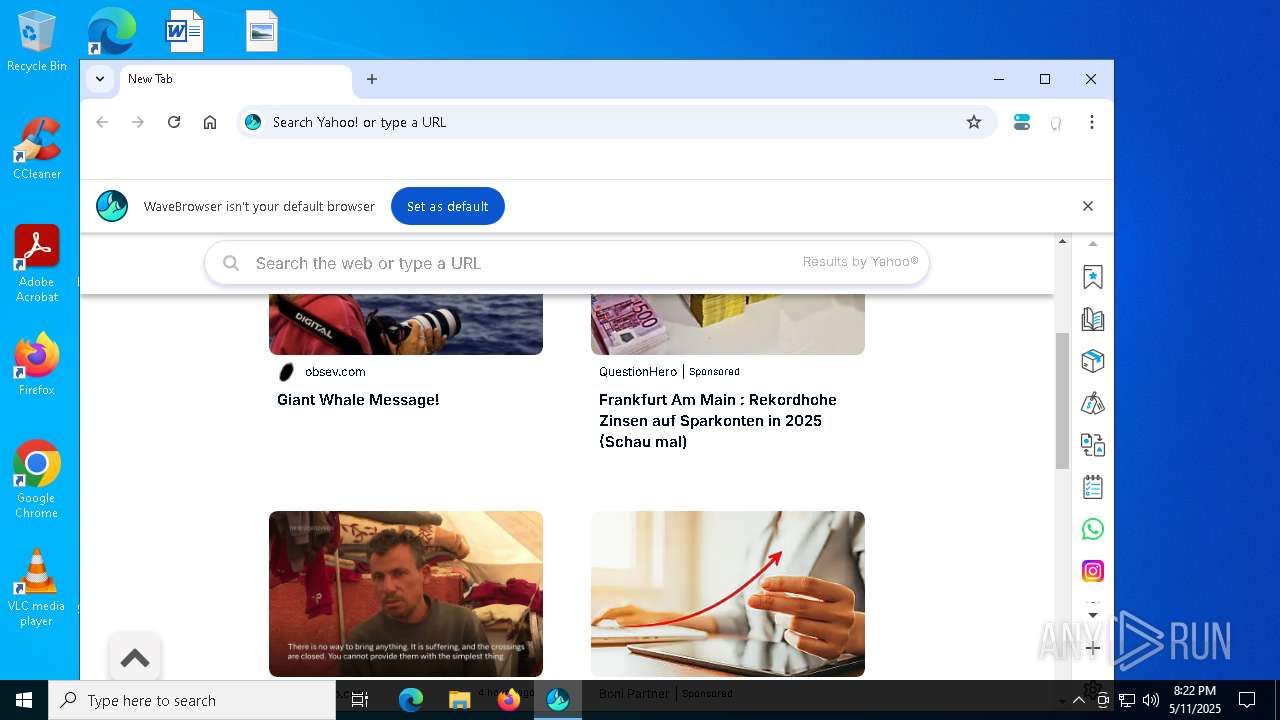Open Microsoft Edge desktop shortcut
The height and width of the screenshot is (720, 1280).
[111, 31]
